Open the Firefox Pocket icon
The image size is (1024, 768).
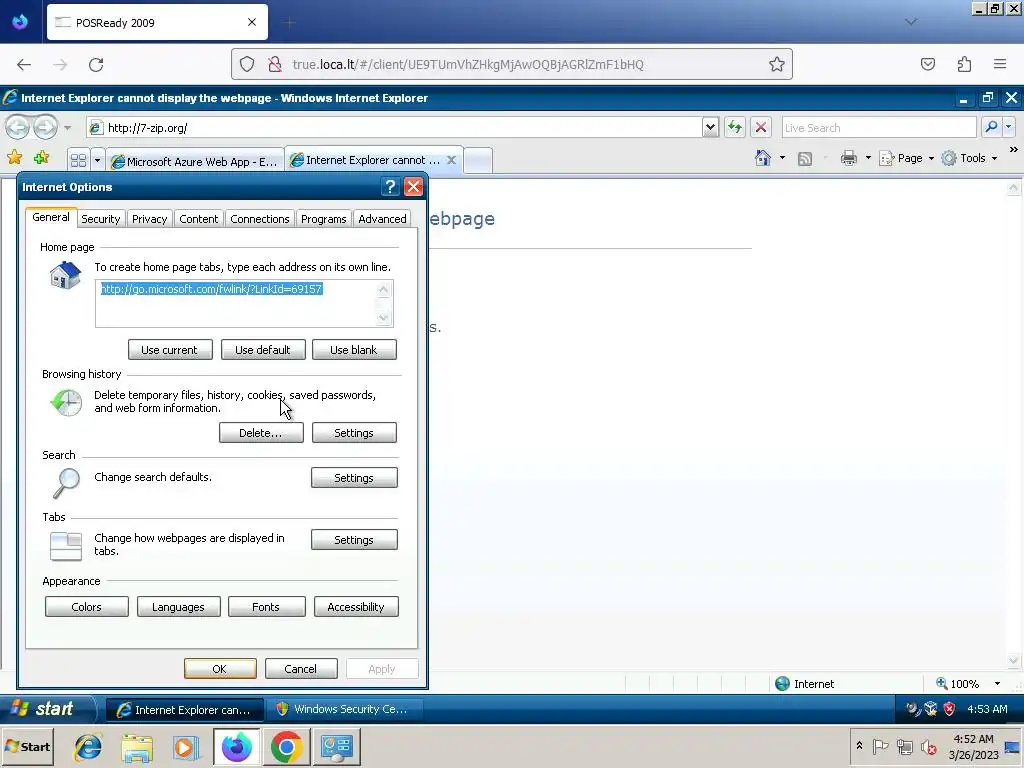927,64
